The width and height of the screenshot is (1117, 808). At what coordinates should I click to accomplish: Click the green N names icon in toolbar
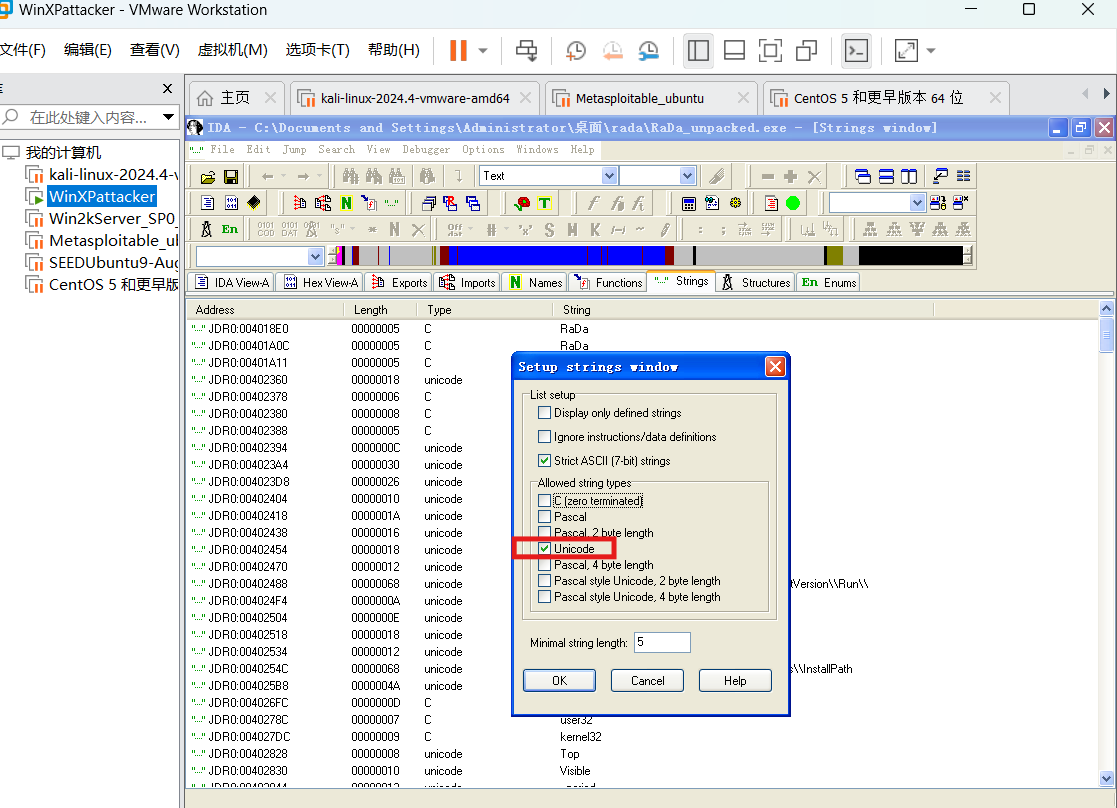[x=346, y=203]
